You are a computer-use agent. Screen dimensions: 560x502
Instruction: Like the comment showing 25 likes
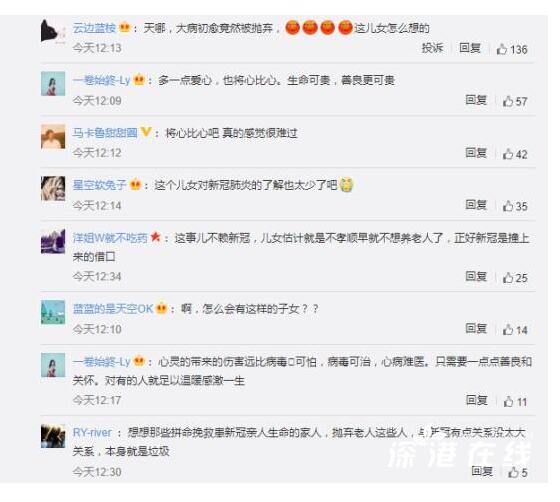[508, 277]
